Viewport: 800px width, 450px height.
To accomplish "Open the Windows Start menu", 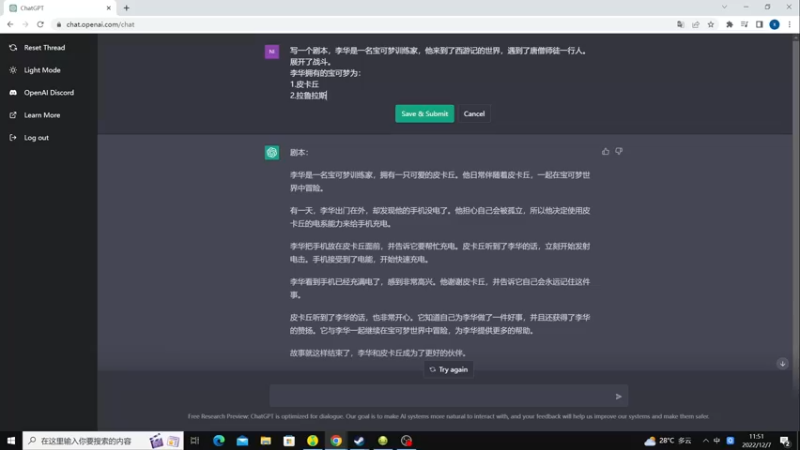I will (11, 440).
